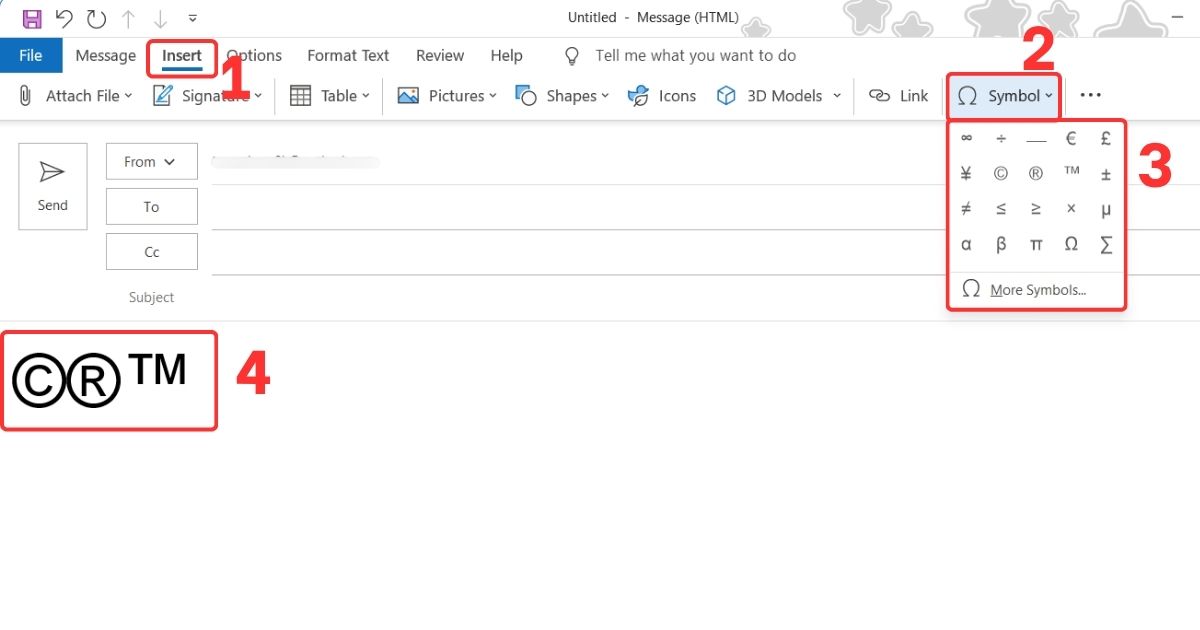1200x630 pixels.
Task: Click More Symbols in the Symbol menu
Action: coord(1036,289)
